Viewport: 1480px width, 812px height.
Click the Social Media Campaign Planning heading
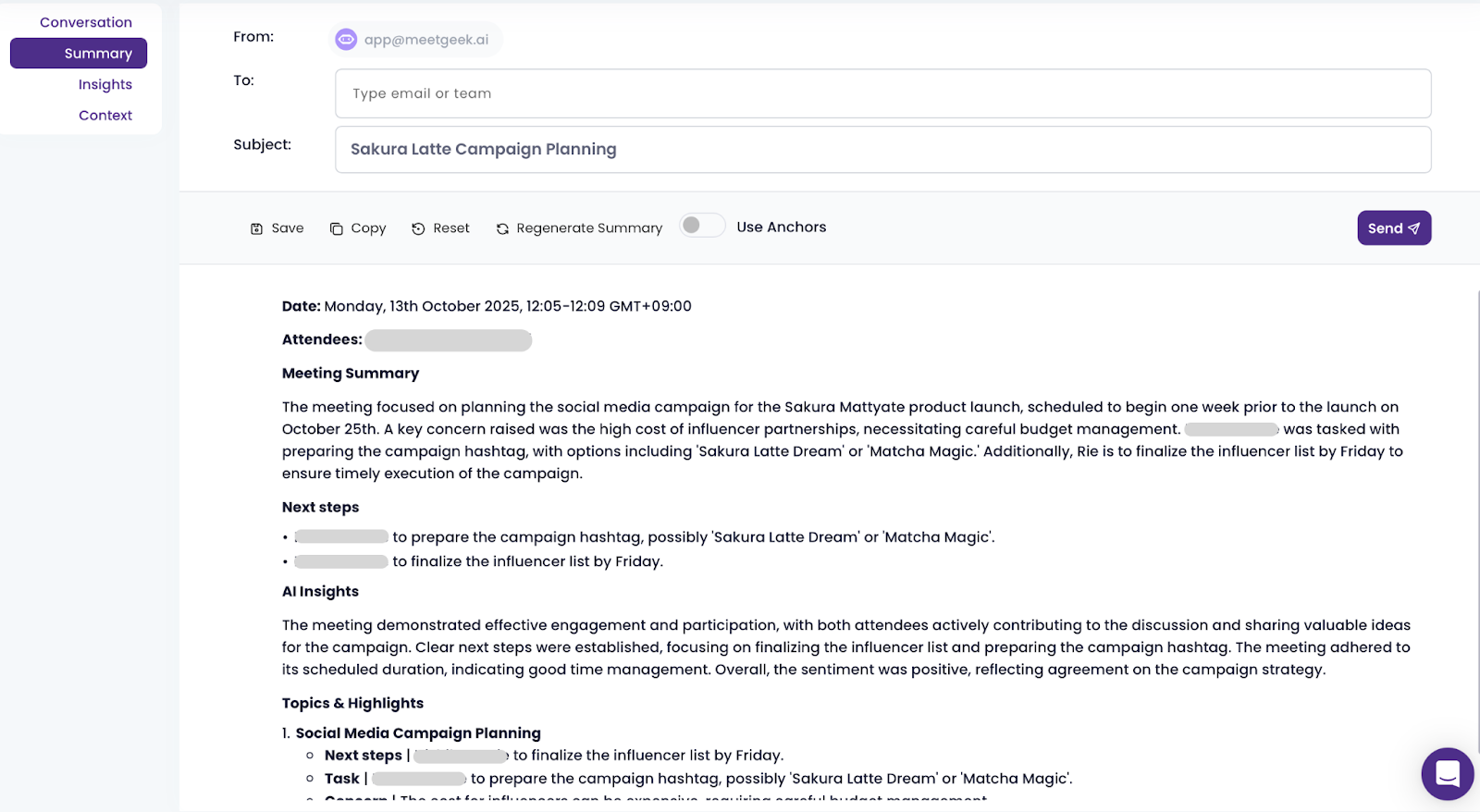418,733
